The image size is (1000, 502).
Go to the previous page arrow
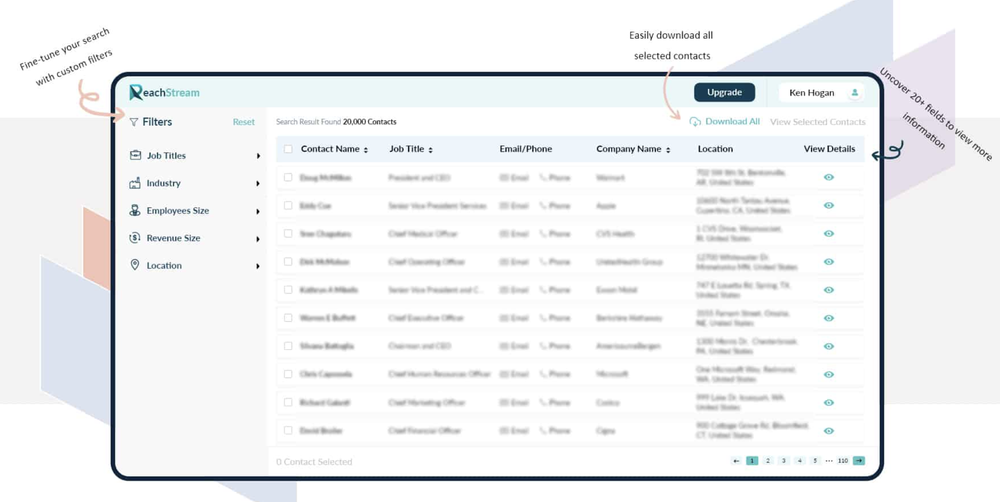737,461
